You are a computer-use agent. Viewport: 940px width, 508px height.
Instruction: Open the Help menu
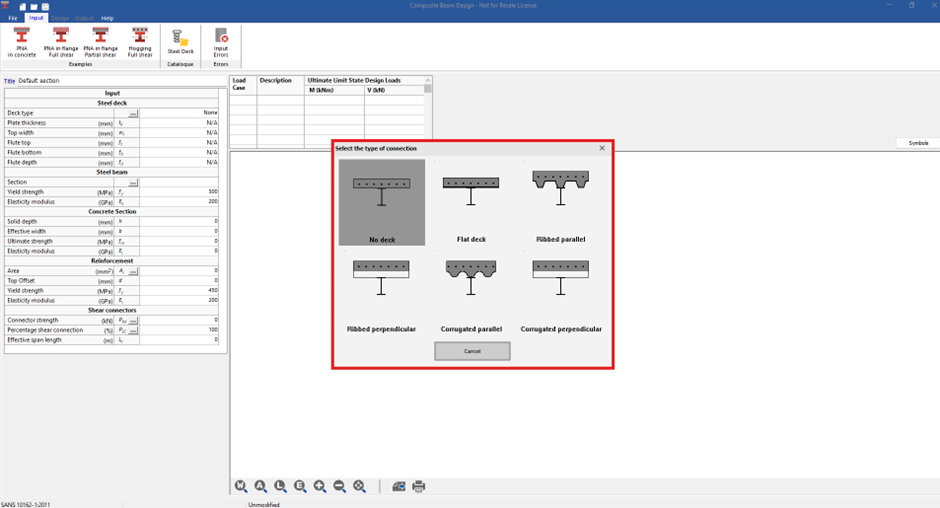107,18
